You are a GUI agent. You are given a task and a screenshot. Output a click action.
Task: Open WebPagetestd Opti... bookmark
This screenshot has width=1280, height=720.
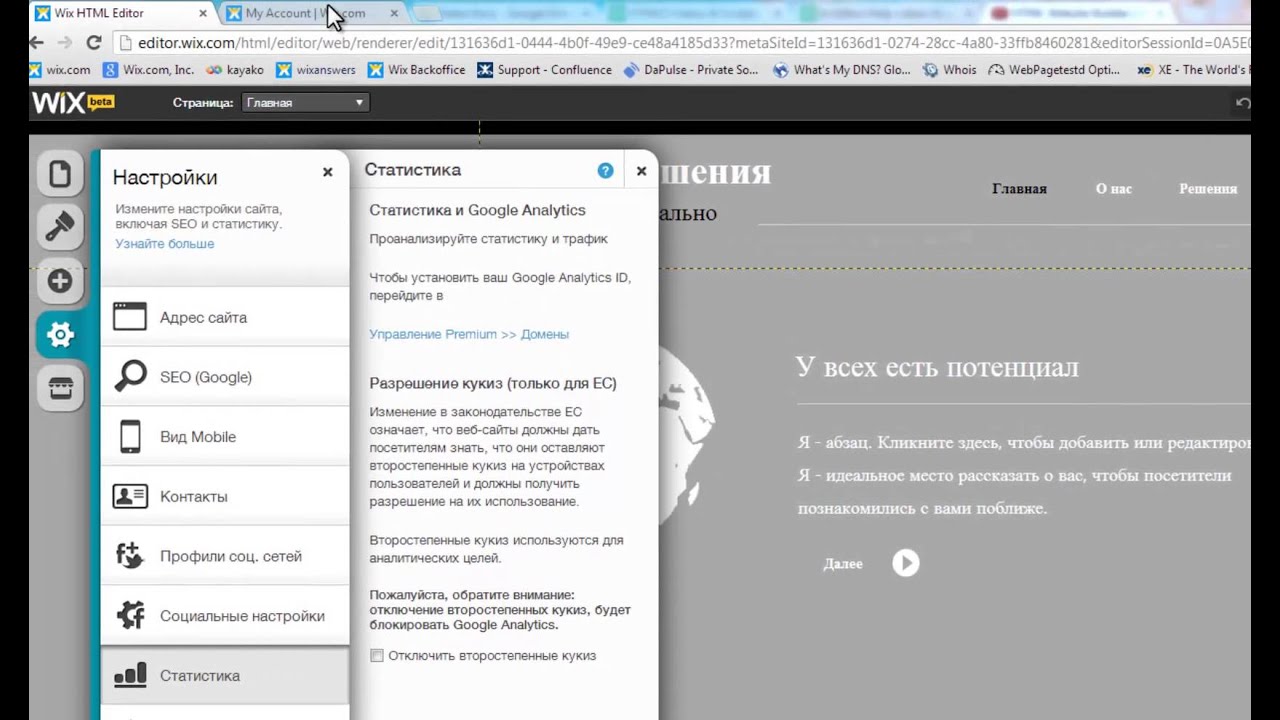1054,70
